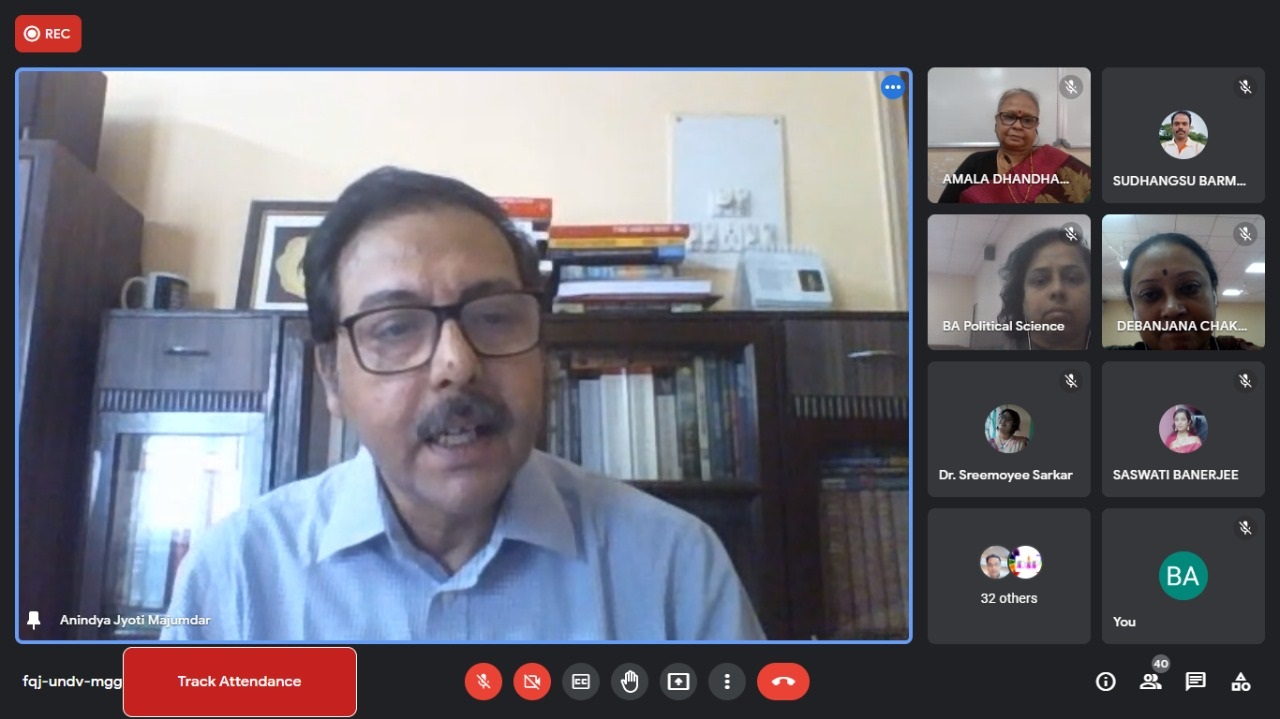Open the more options menu in toolbar
This screenshot has height=719, width=1280.
(727, 682)
